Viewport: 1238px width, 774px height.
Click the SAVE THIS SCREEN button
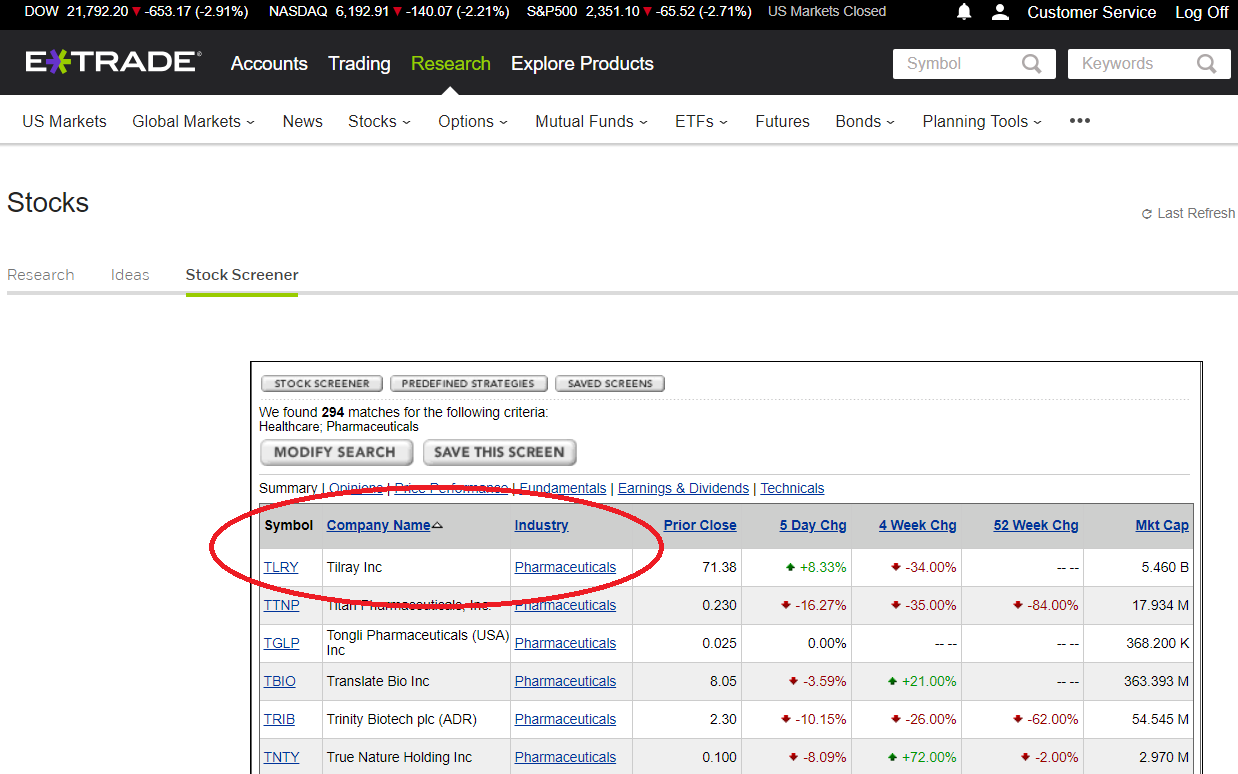(499, 452)
